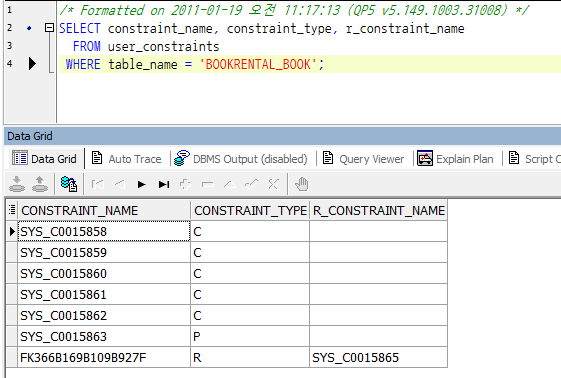Select the SYS_C0015859 cell

pos(104,252)
